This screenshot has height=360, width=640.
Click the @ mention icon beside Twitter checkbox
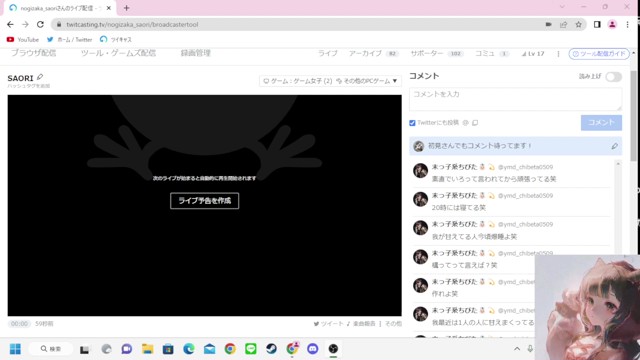coord(465,122)
